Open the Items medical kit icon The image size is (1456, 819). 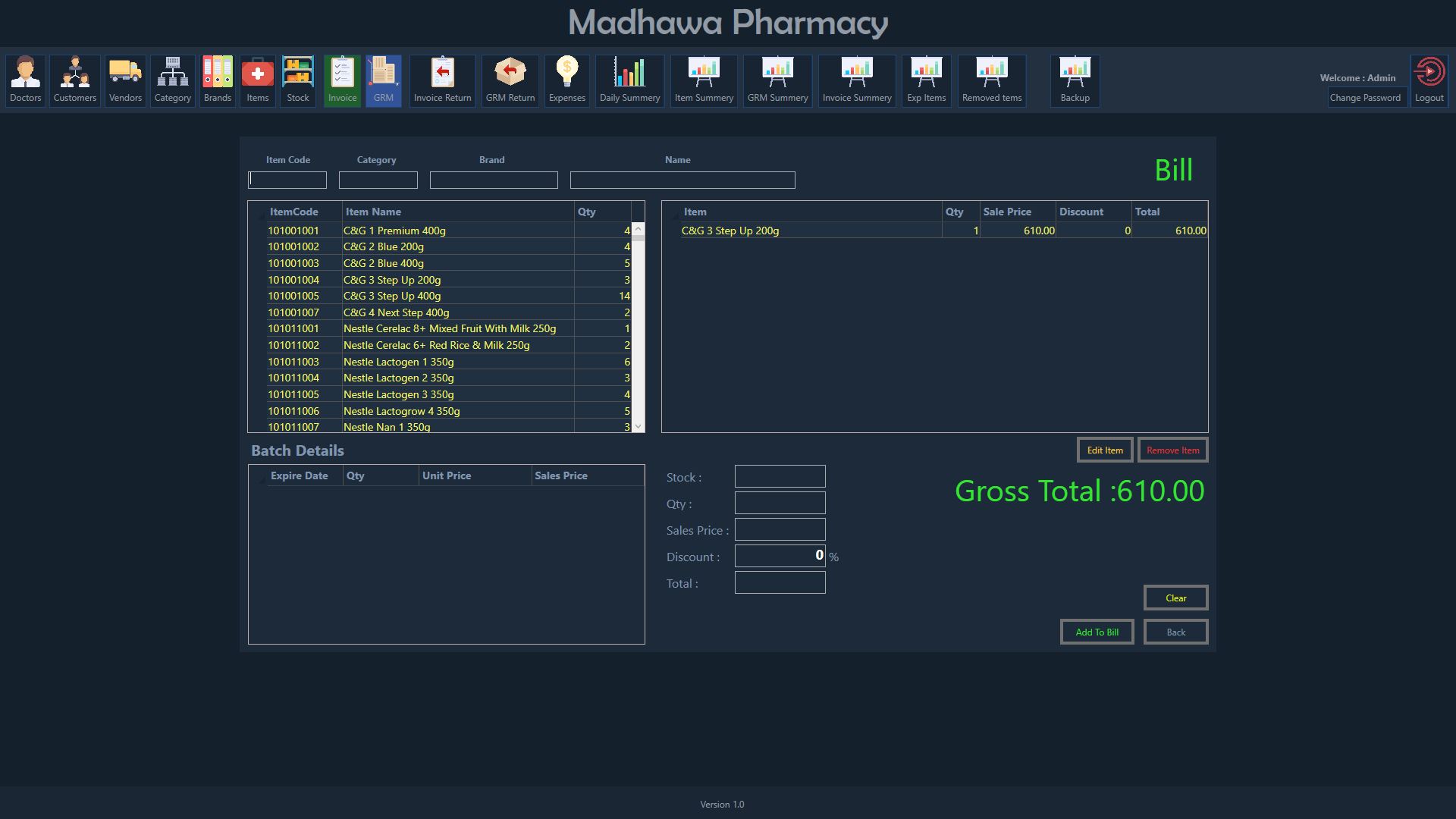click(x=258, y=80)
